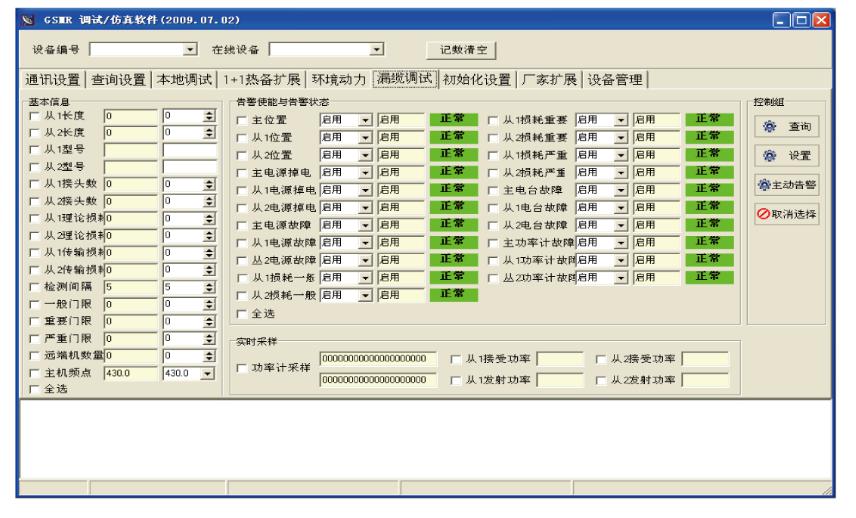Screen dimensions: 856x518
Task: Click the 从1型号 white text field
Action: pos(190,150)
